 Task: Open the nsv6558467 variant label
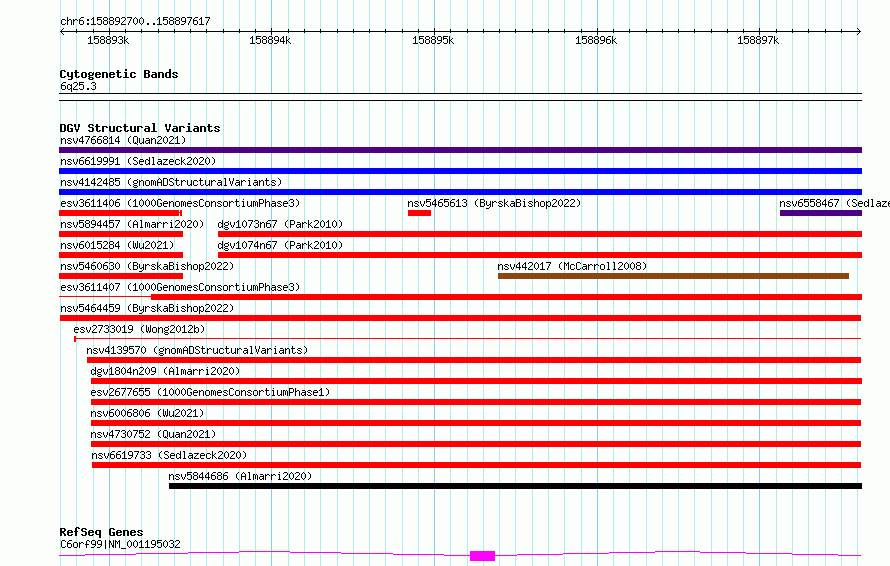[834, 203]
